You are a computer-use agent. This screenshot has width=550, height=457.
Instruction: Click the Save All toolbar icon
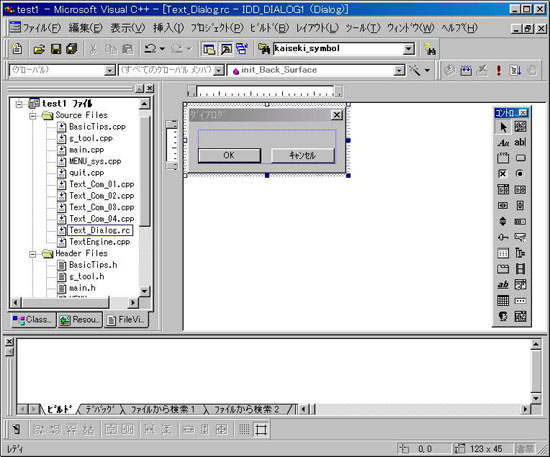[72, 49]
